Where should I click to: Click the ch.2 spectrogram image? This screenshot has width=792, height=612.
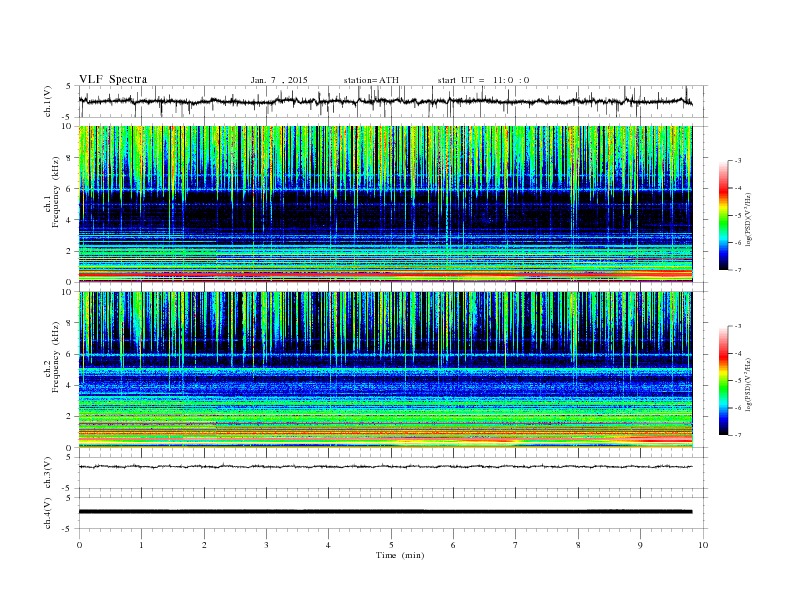[x=386, y=370]
